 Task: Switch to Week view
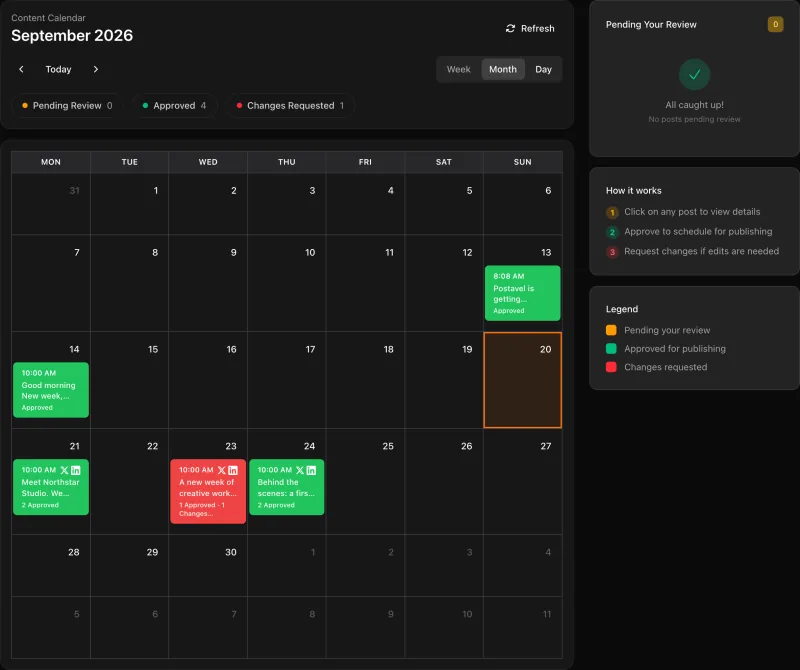458,69
